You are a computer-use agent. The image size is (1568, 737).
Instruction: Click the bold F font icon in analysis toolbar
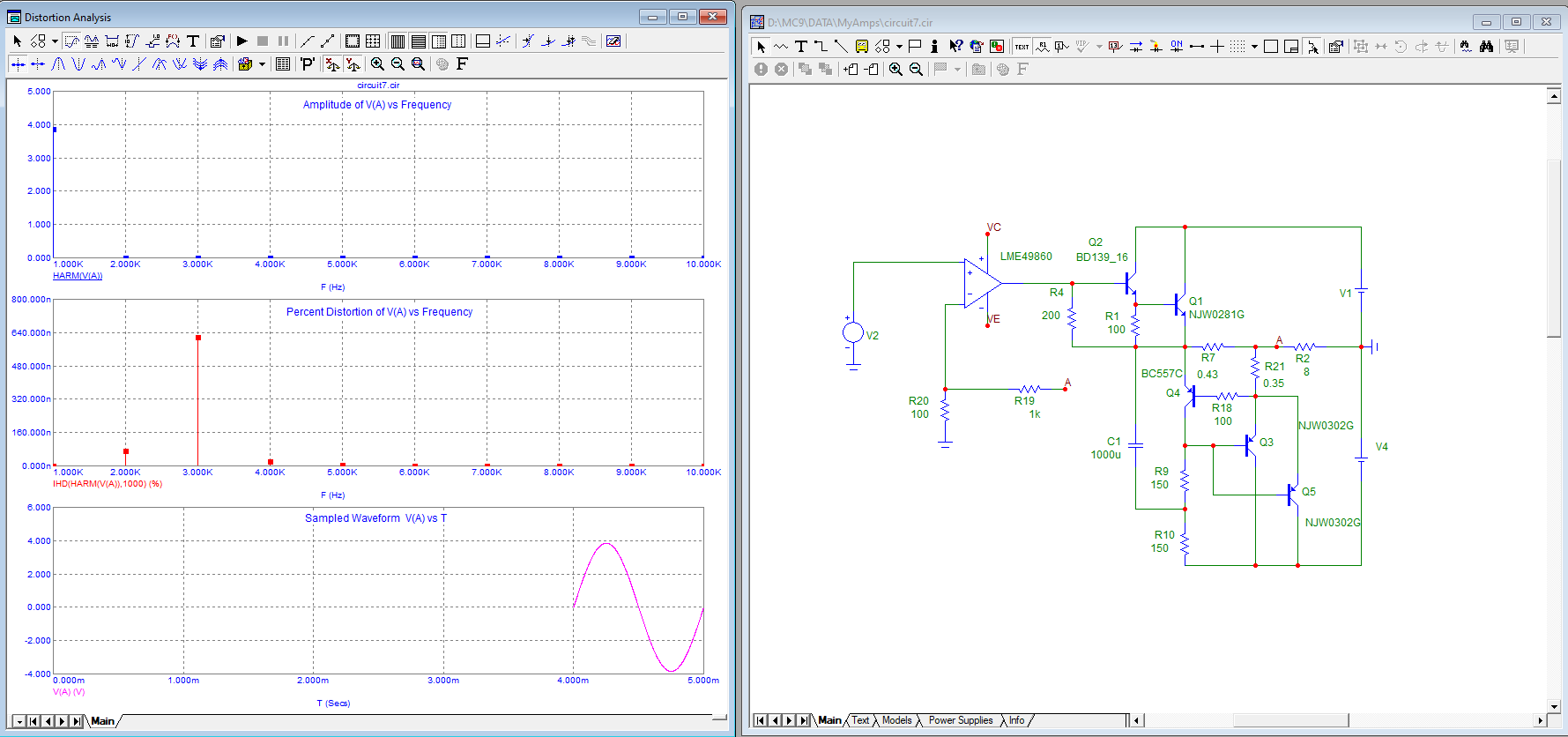(462, 64)
